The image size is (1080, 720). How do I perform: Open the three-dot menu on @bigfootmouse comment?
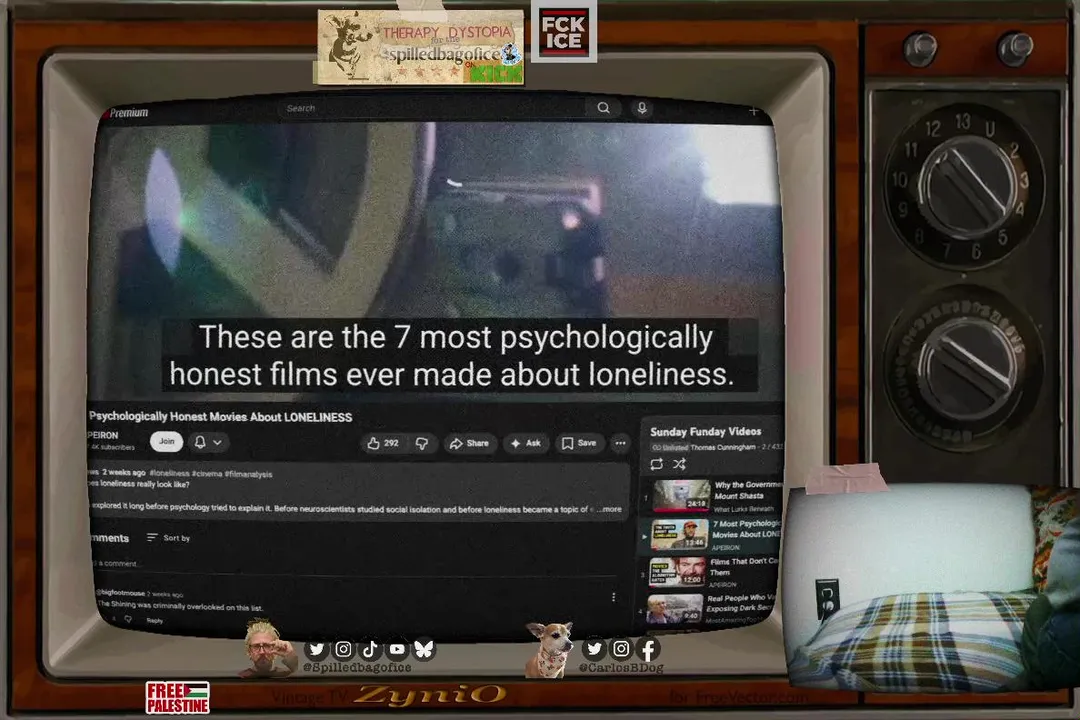[x=614, y=597]
